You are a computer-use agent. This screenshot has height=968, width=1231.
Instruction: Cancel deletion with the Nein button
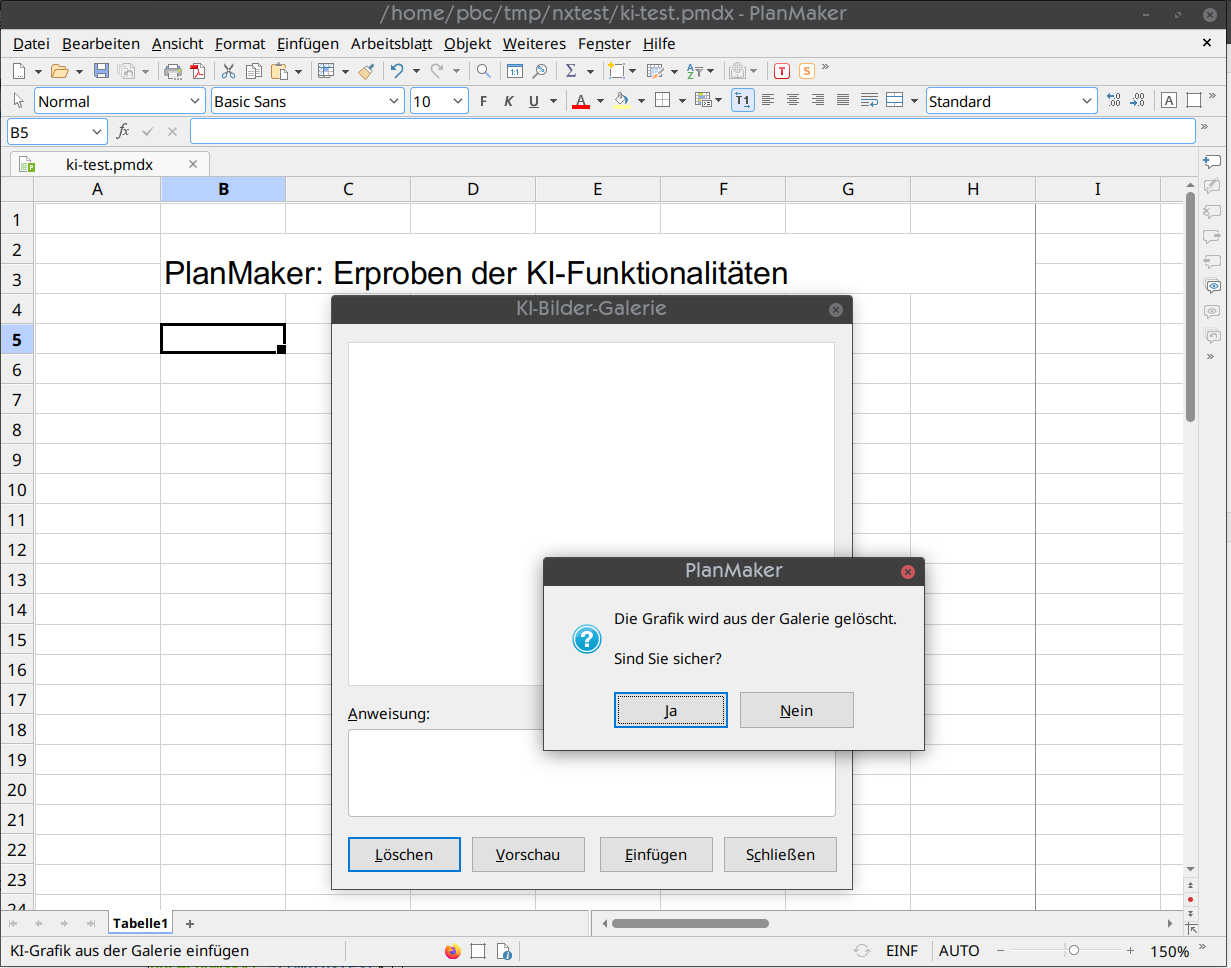pos(796,710)
